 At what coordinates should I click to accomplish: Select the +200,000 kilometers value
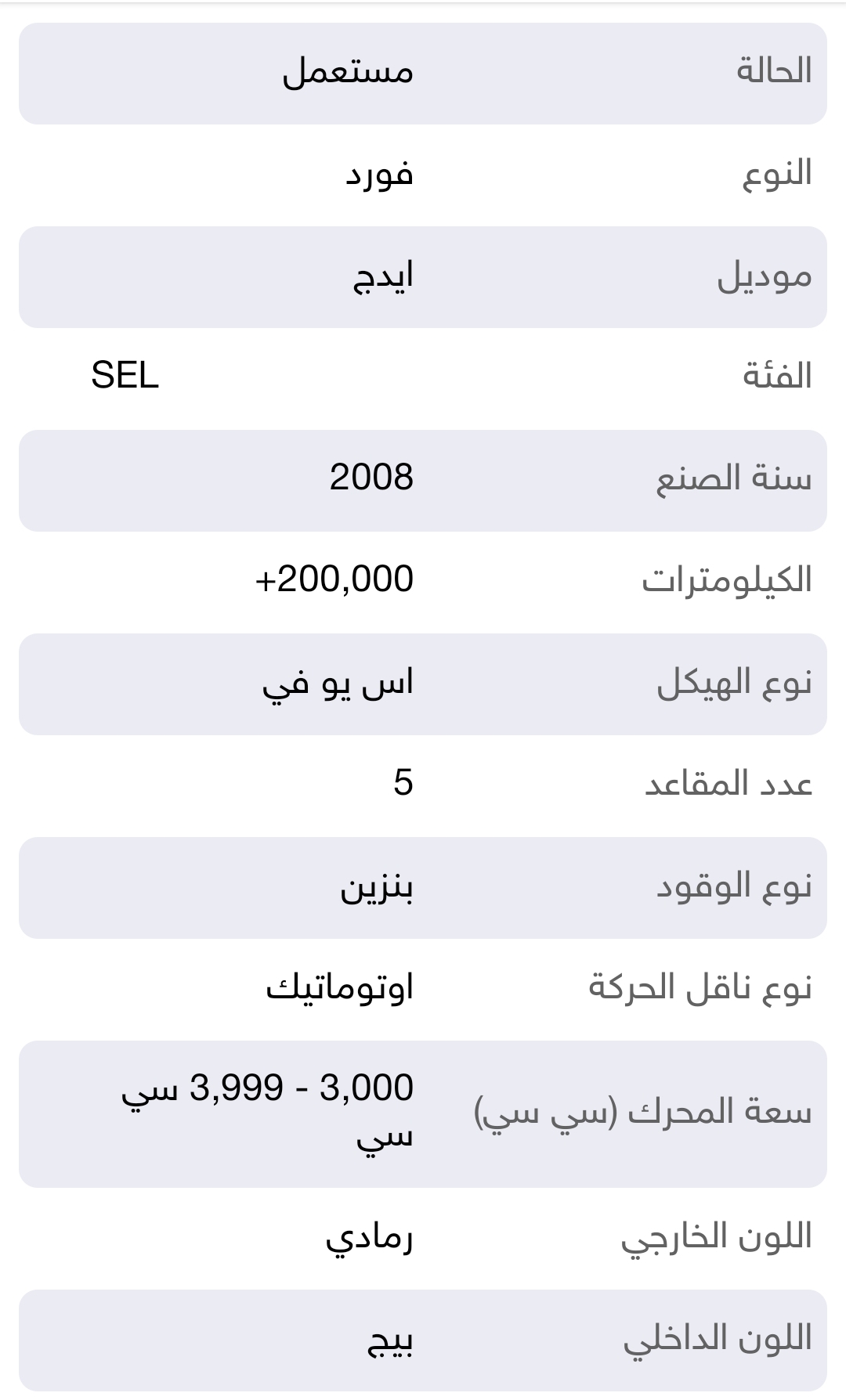[x=334, y=579]
